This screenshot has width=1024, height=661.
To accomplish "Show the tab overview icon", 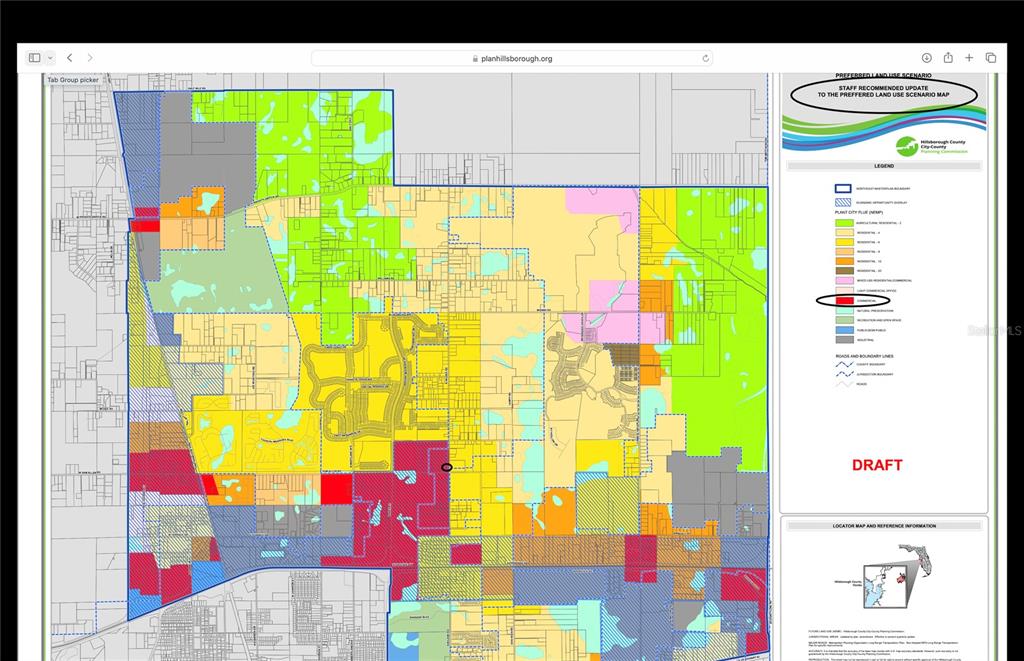I will [991, 58].
